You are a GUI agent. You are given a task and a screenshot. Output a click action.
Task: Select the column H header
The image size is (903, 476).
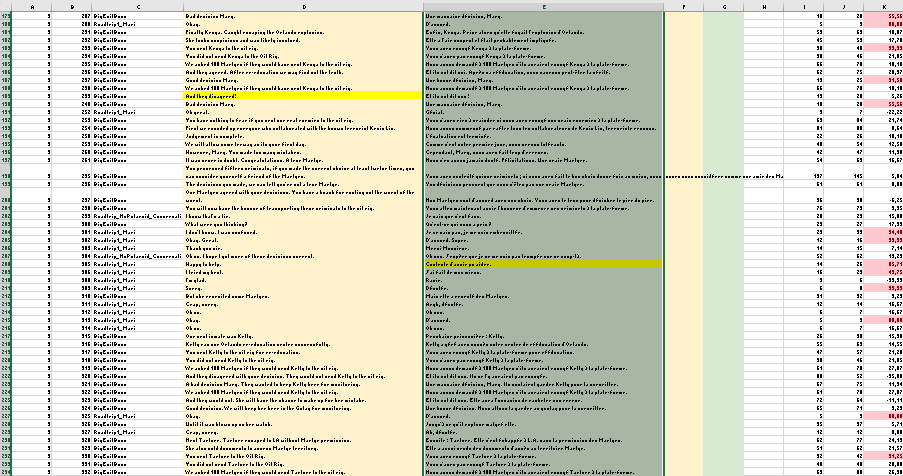point(764,7)
